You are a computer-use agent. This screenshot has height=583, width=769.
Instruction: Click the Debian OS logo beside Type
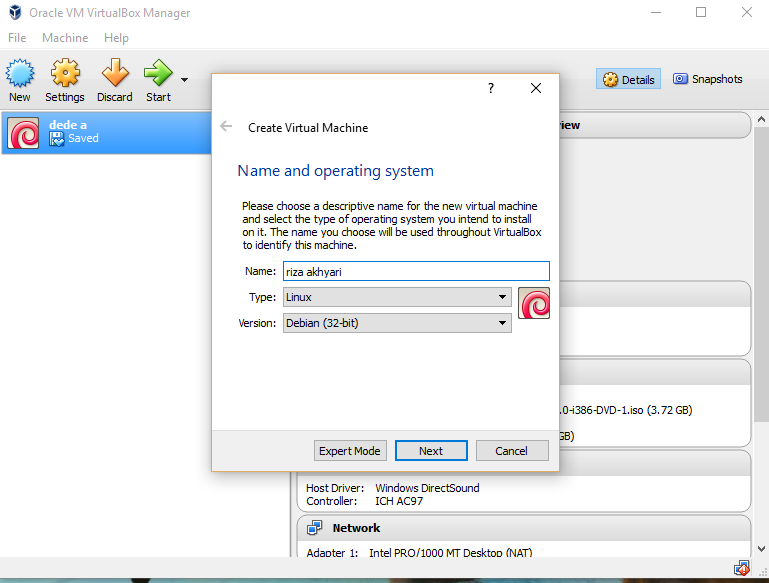pos(534,303)
